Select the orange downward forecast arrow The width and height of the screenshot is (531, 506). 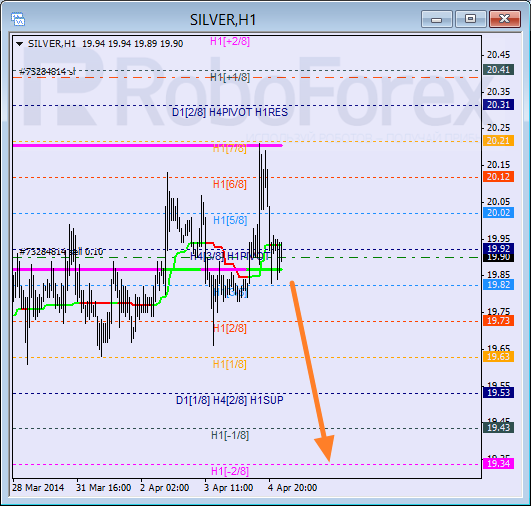pyautogui.click(x=312, y=371)
